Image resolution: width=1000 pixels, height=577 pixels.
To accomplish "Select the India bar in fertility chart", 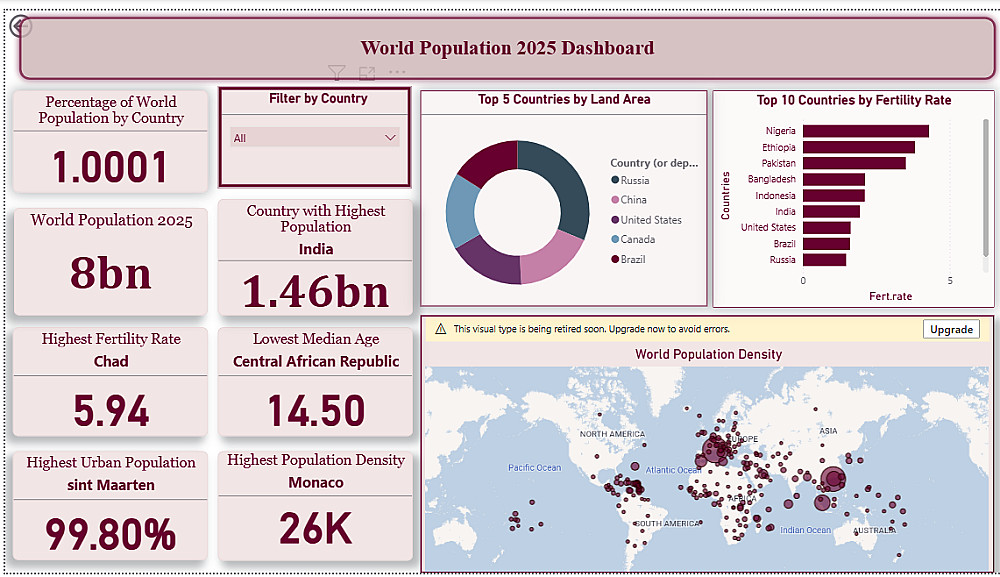I will (x=831, y=212).
